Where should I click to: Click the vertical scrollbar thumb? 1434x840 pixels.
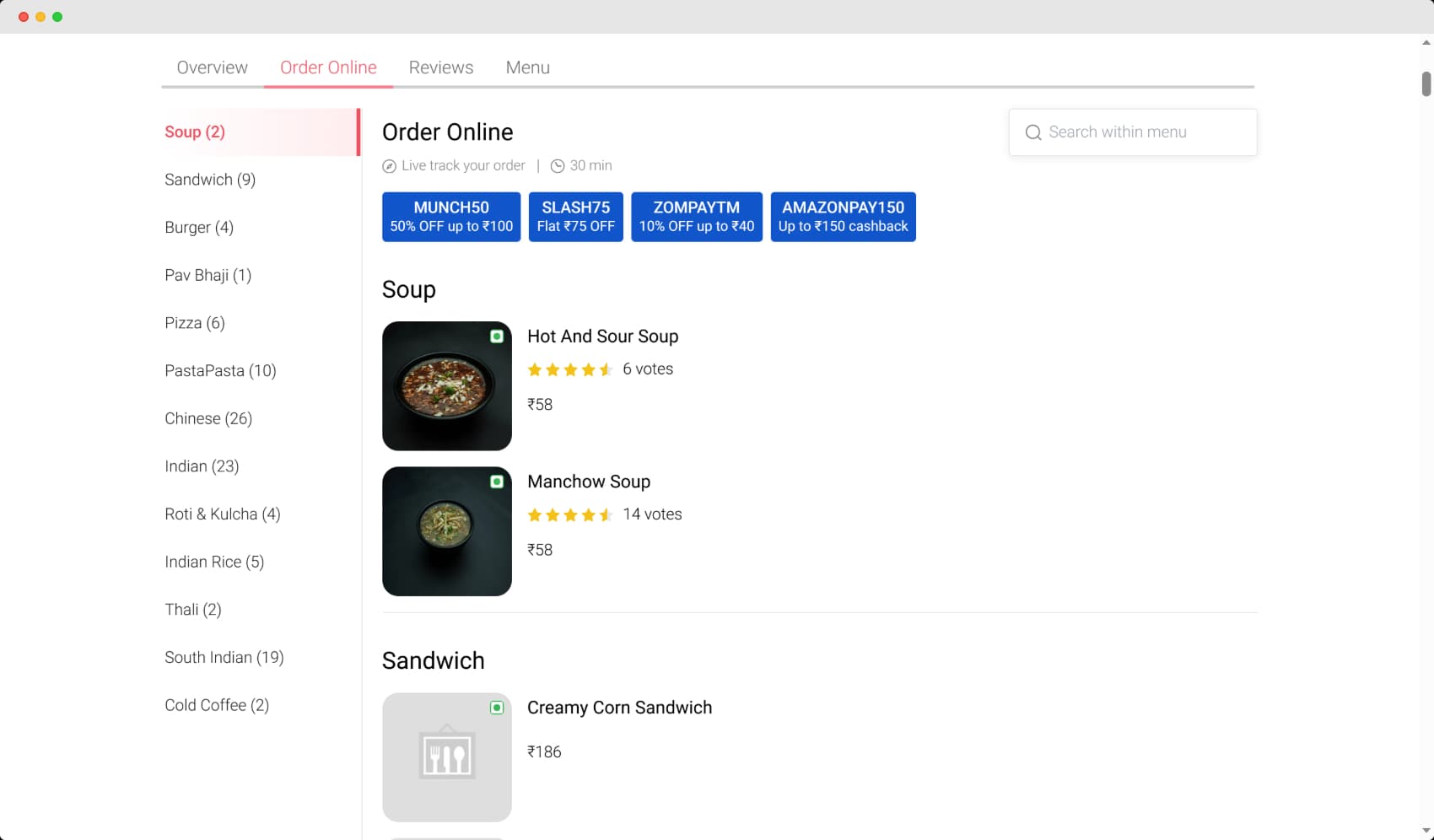(1426, 84)
